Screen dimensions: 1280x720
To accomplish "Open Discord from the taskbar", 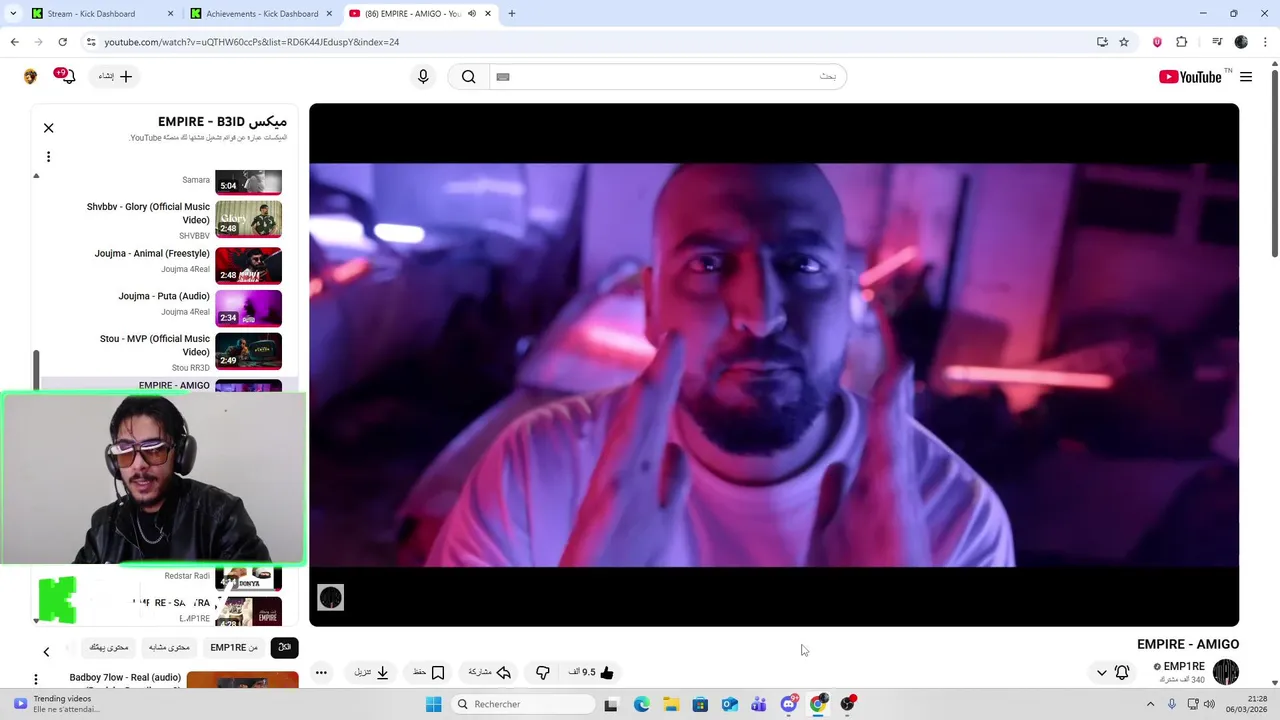I will pyautogui.click(x=789, y=704).
